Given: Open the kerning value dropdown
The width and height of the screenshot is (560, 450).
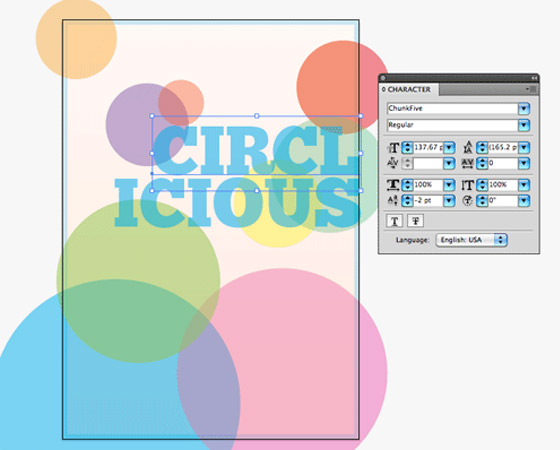Looking at the screenshot, I should tap(449, 163).
